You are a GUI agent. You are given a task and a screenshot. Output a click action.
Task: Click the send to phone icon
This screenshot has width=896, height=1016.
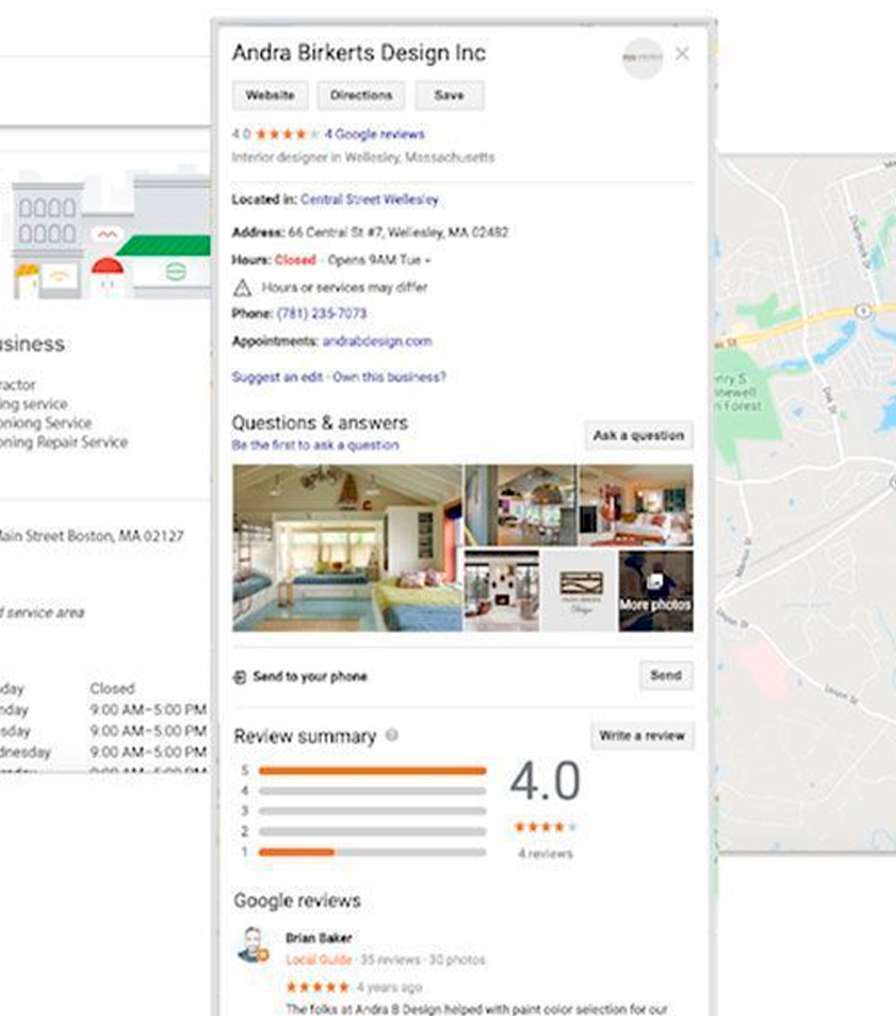pos(239,677)
